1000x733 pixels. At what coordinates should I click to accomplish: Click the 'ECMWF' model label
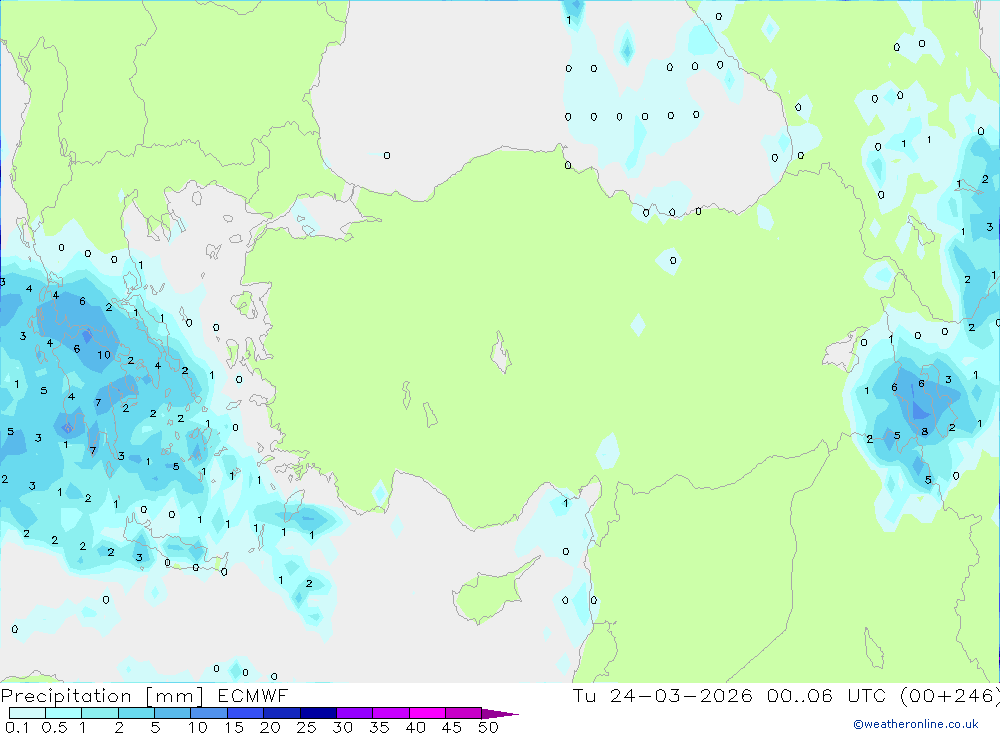click(x=253, y=696)
